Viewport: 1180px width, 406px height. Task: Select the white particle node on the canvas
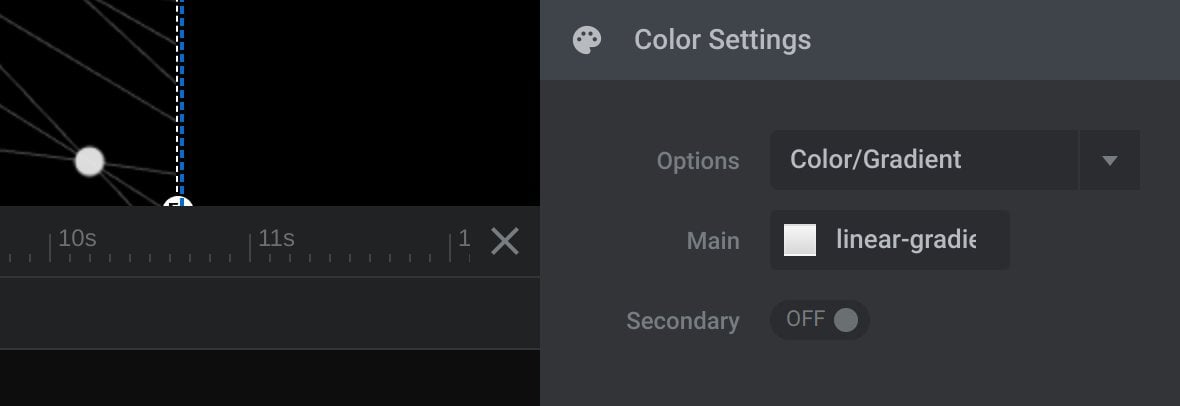click(90, 161)
